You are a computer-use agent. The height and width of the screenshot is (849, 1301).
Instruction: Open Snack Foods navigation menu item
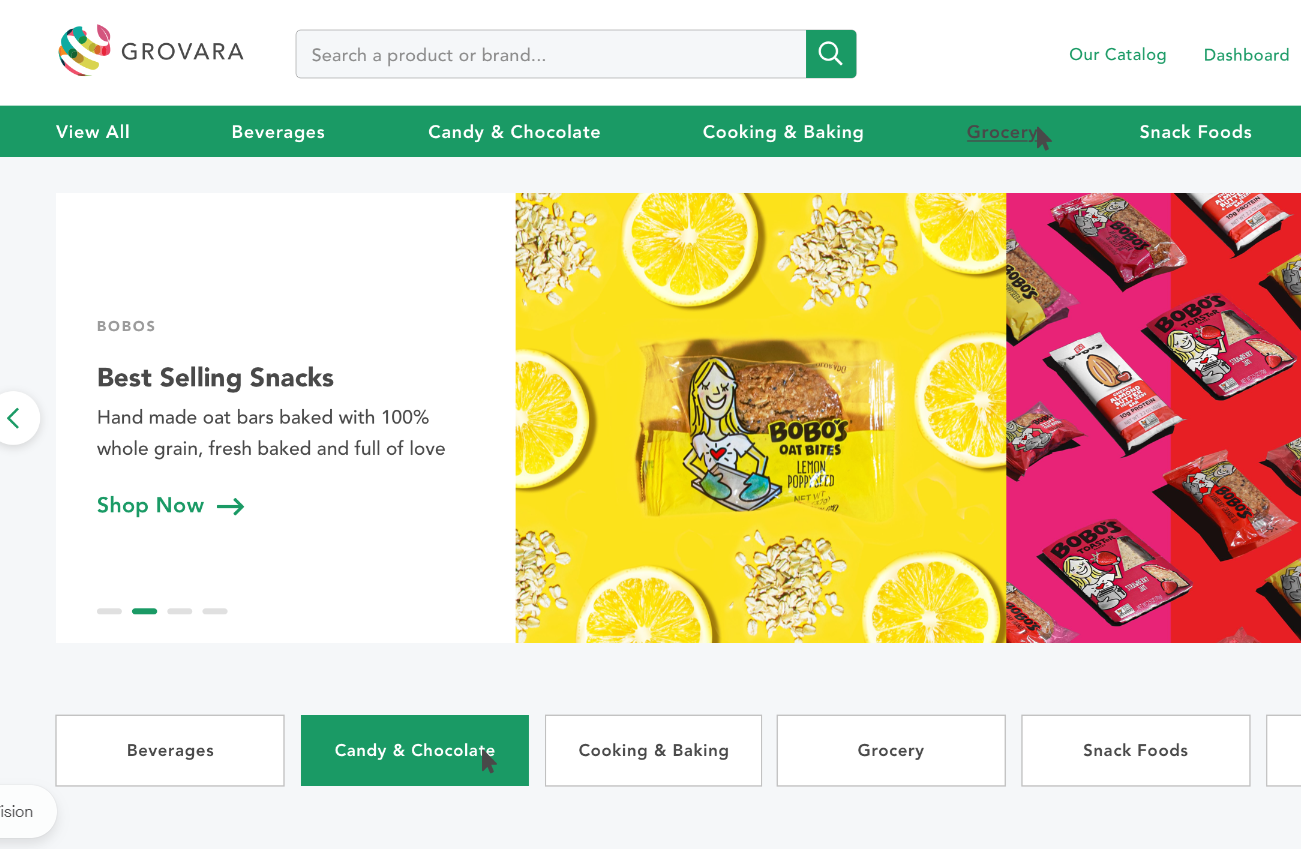pyautogui.click(x=1195, y=132)
